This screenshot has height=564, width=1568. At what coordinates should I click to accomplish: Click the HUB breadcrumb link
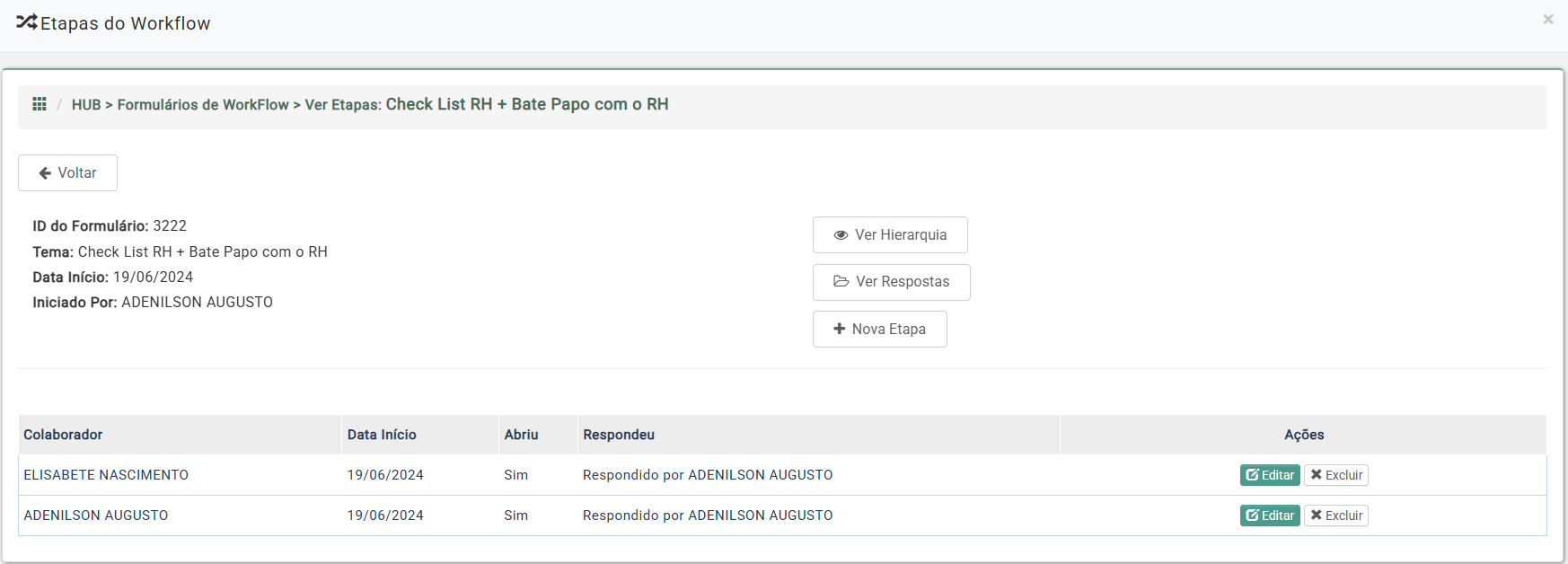(86, 105)
